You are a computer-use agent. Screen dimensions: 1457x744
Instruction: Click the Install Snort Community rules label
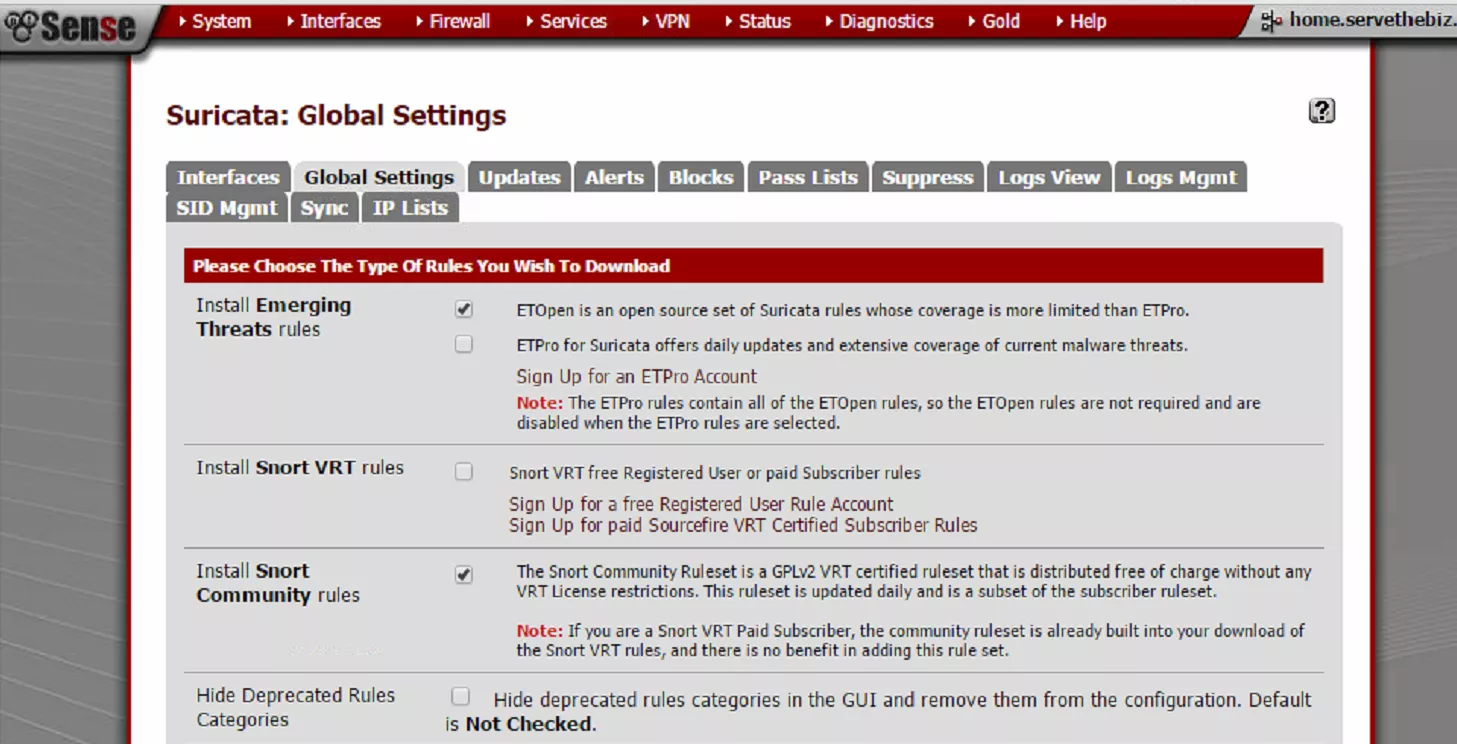point(278,583)
